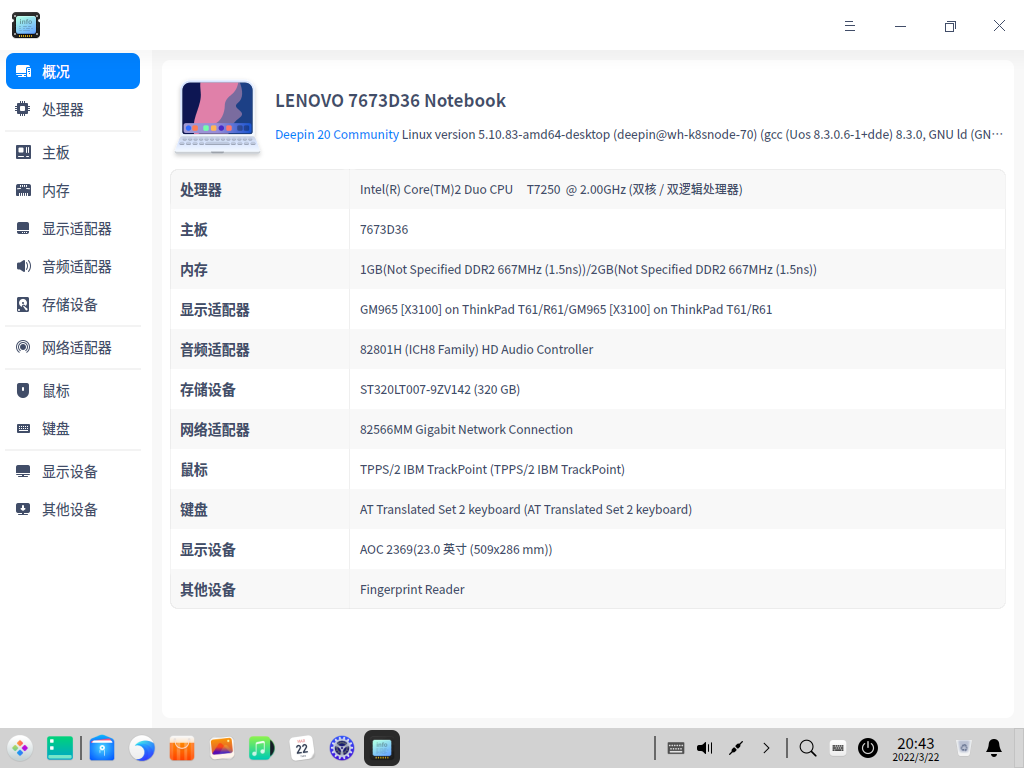Expand hidden tray icons with the chevron
Screen dimensions: 1024x768
click(766, 747)
